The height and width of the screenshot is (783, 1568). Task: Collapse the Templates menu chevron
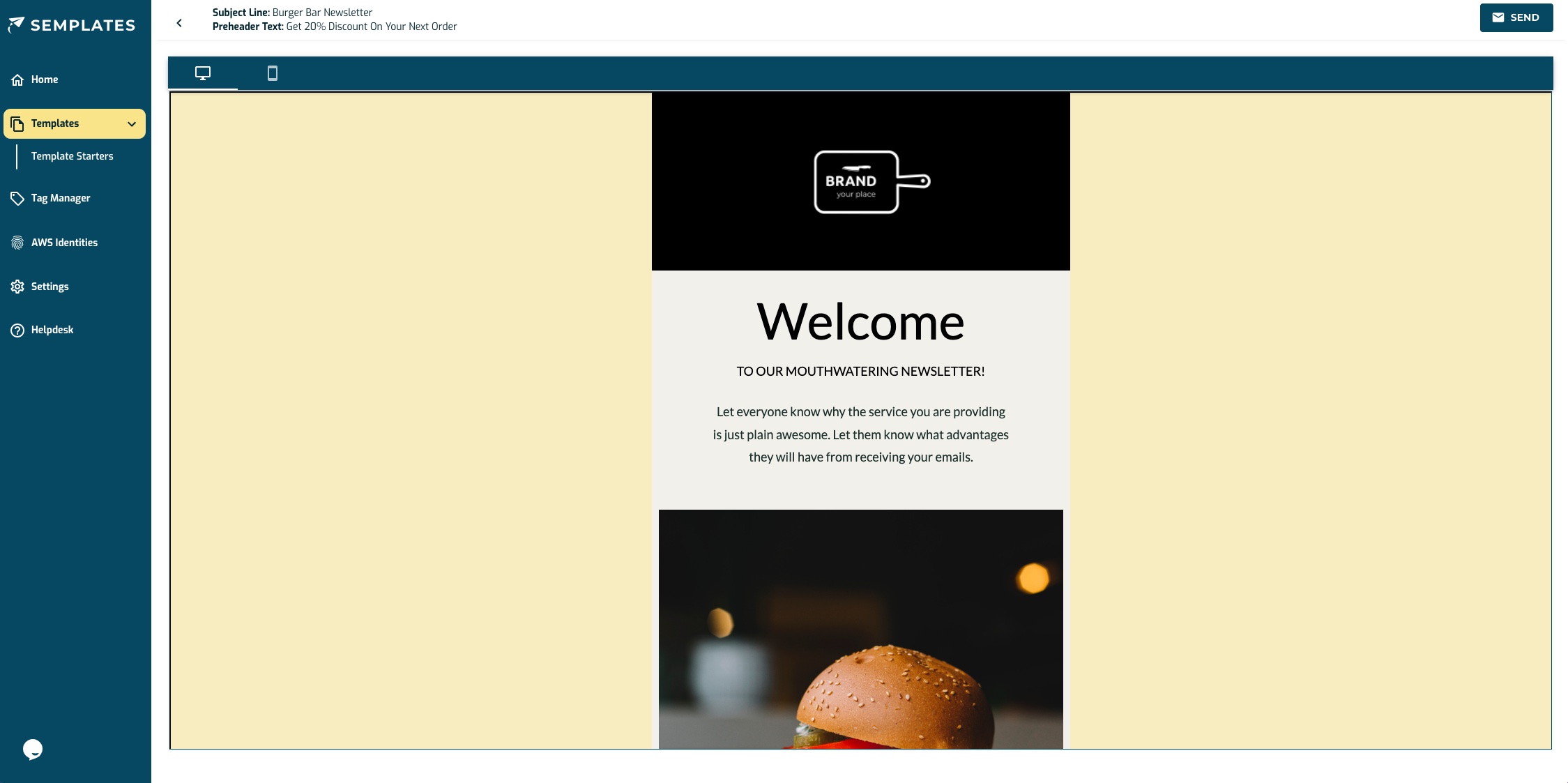point(132,124)
